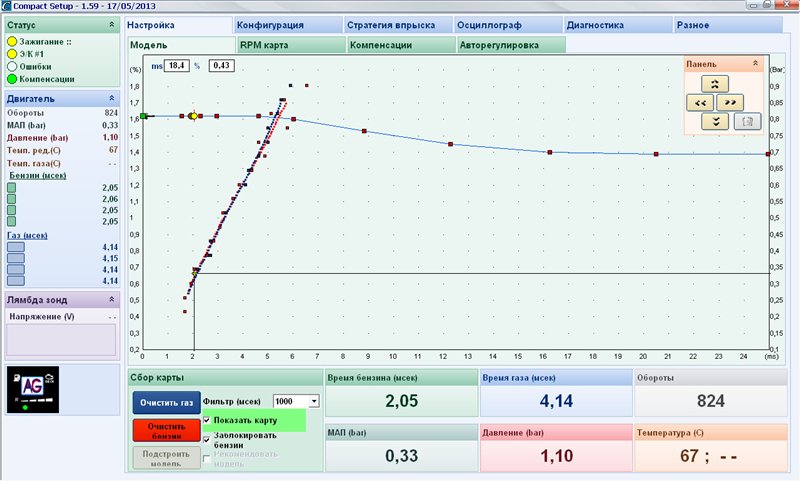The image size is (800, 481).
Task: Toggle the Заблокировать бензин checkbox
Action: (207, 436)
